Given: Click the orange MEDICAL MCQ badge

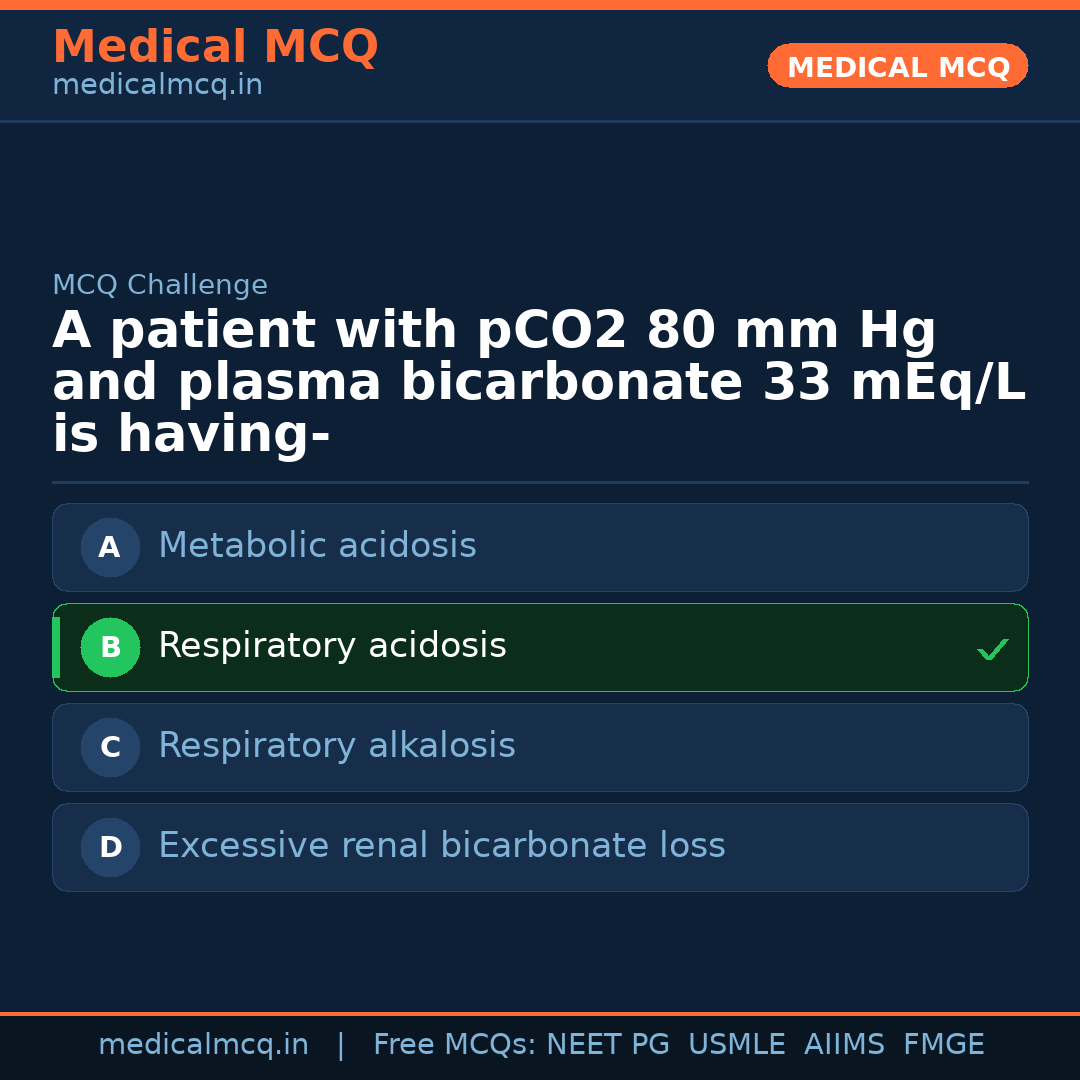Looking at the screenshot, I should click(x=897, y=66).
